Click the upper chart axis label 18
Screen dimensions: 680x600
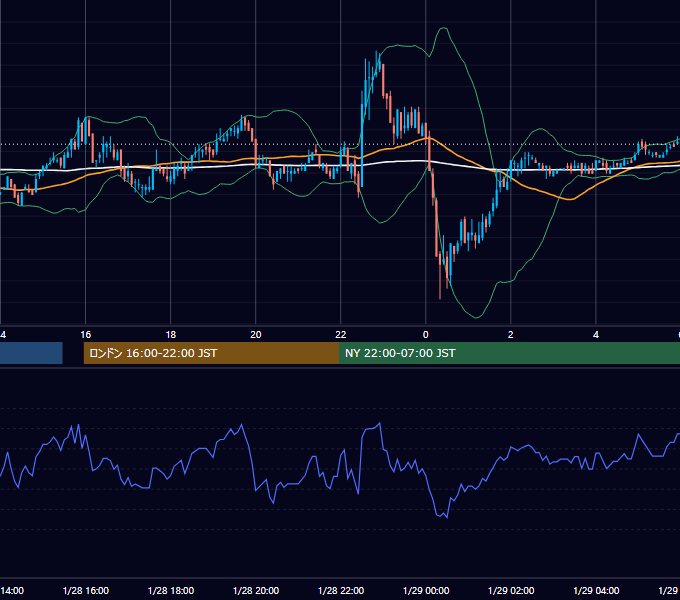170,335
